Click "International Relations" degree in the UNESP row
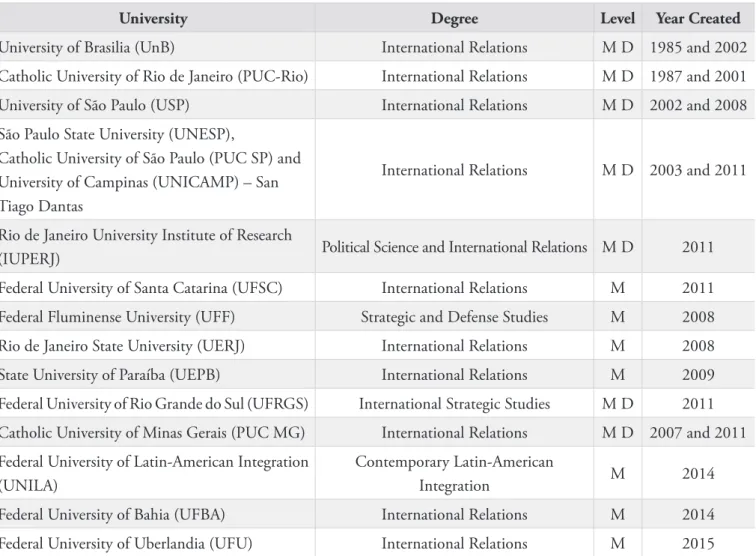Screen dimensions: 756x556 point(455,170)
